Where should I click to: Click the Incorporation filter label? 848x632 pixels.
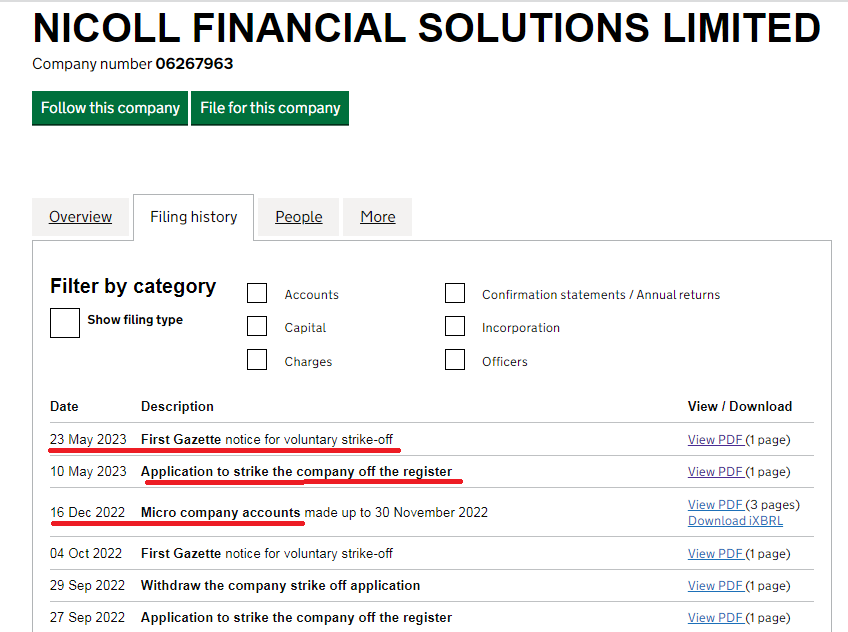(521, 328)
